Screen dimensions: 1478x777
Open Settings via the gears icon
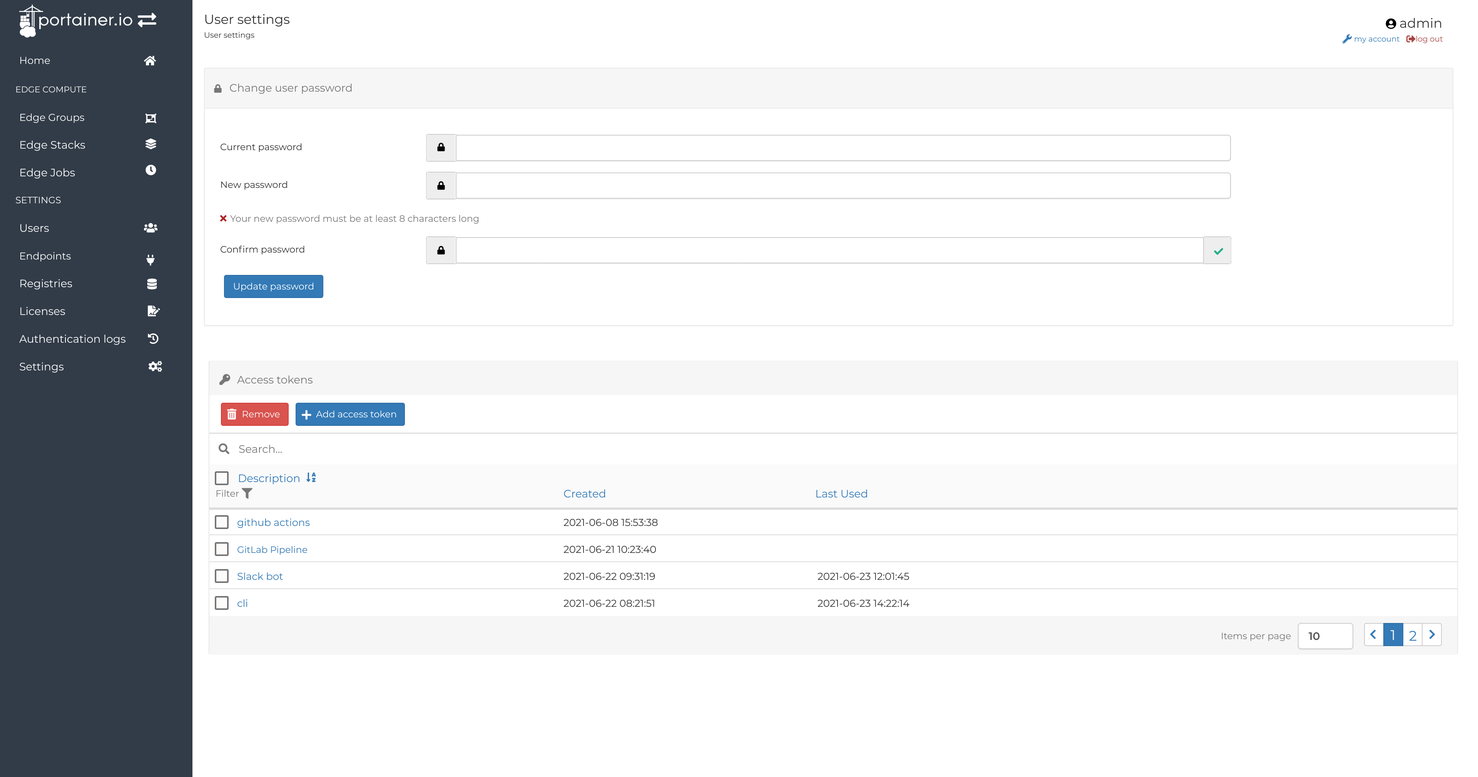pos(155,366)
